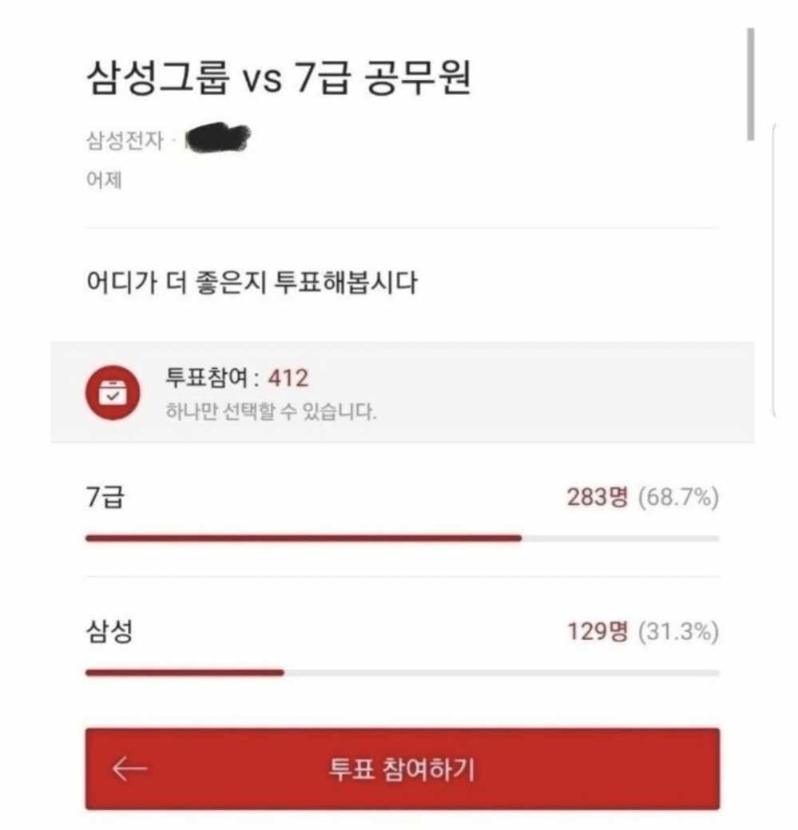Image resolution: width=798 pixels, height=830 pixels.
Task: Click the back arrow on red button
Action: [130, 768]
